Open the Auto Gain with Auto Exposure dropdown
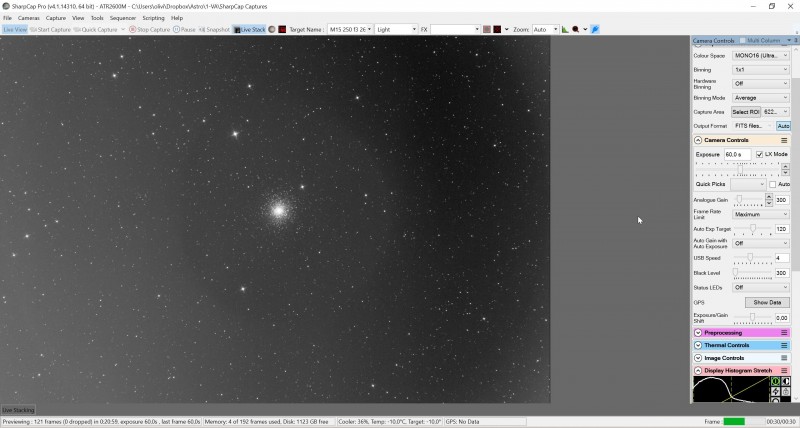800x428 pixels. pos(761,243)
